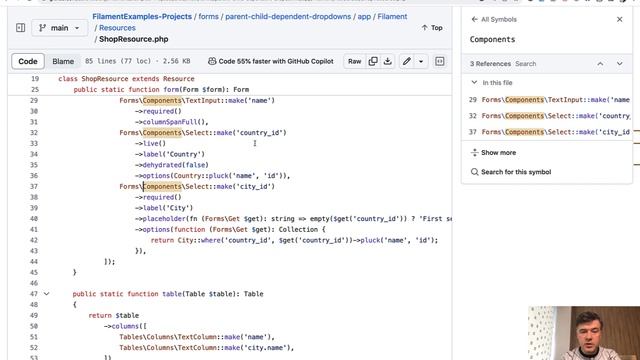Open the main branch dropdown
This screenshot has height=360, width=640.
pos(59,28)
